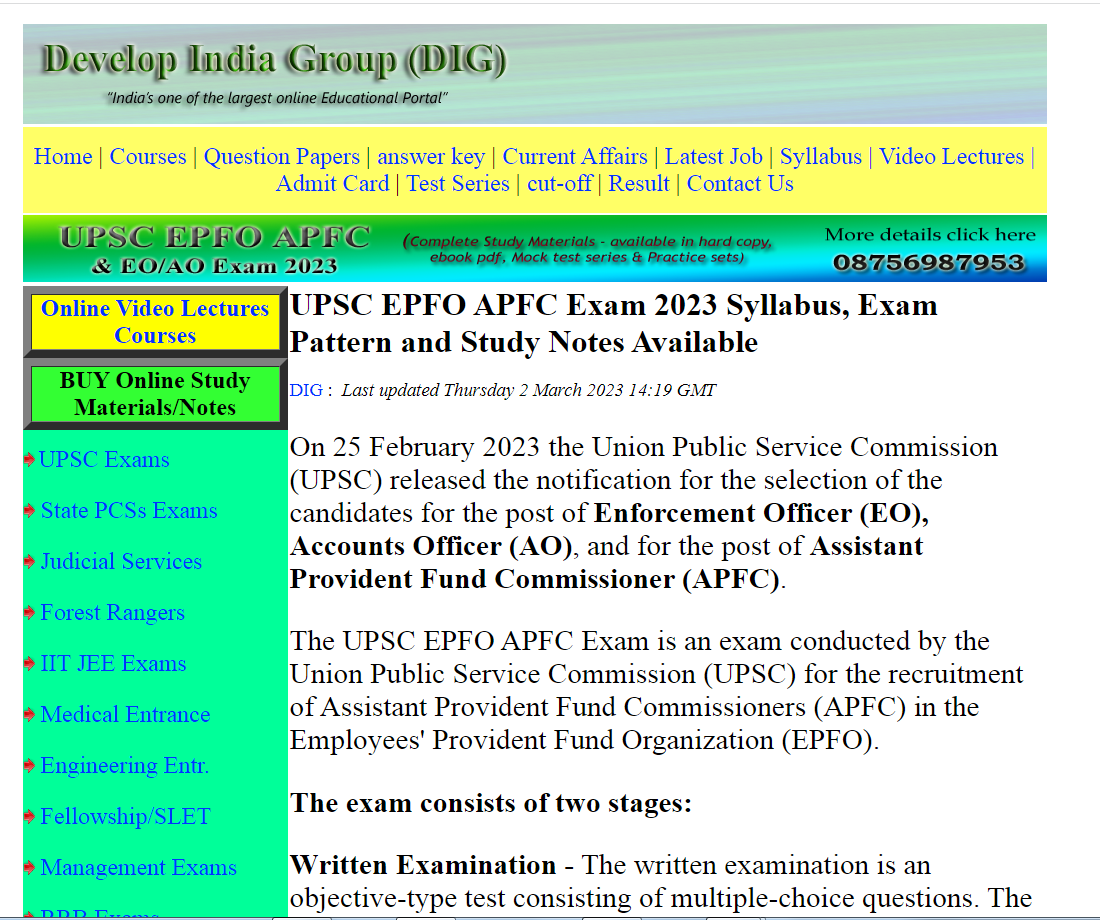The image size is (1100, 920).
Task: Open the Admit Card page
Action: click(333, 184)
